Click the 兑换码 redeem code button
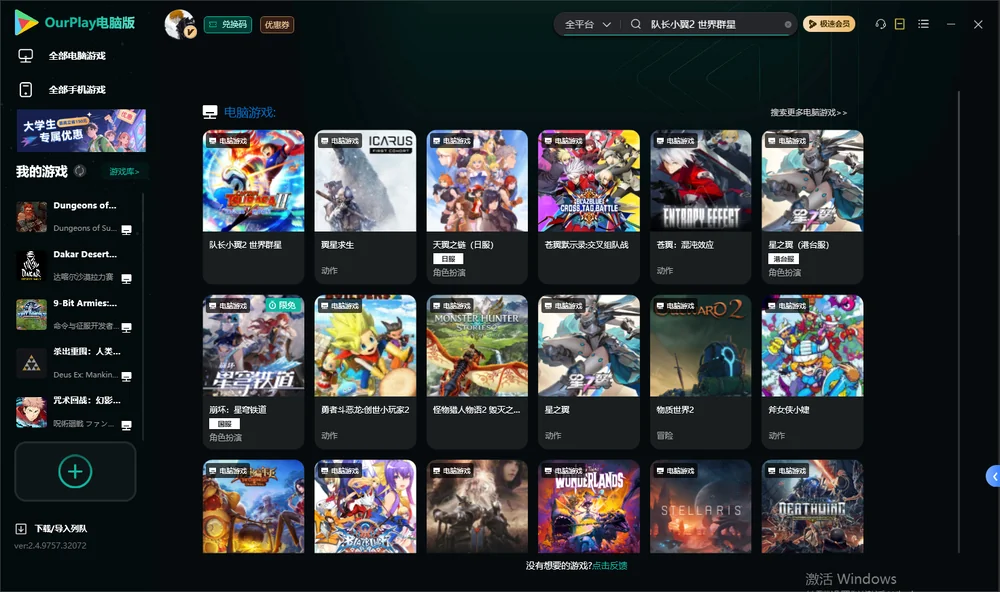1000x592 pixels. point(228,25)
